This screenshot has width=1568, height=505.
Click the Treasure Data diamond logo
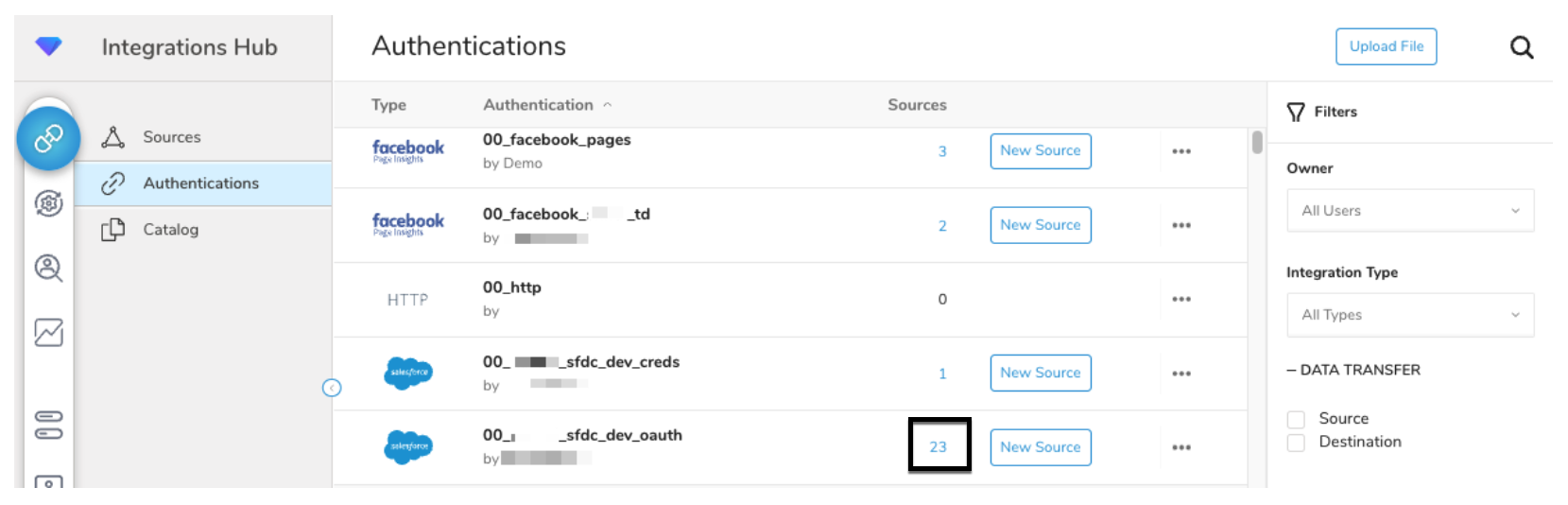[x=48, y=45]
